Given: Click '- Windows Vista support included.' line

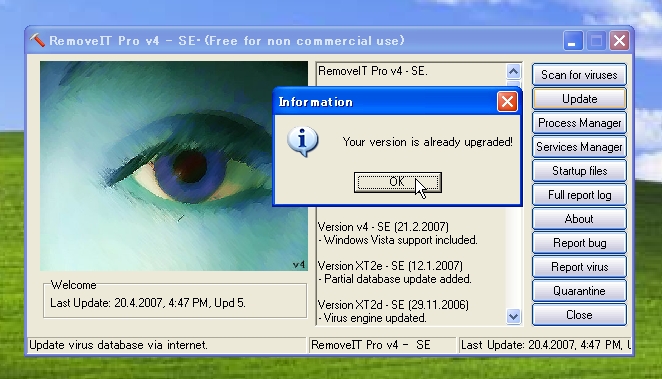Looking at the screenshot, I should 398,240.
